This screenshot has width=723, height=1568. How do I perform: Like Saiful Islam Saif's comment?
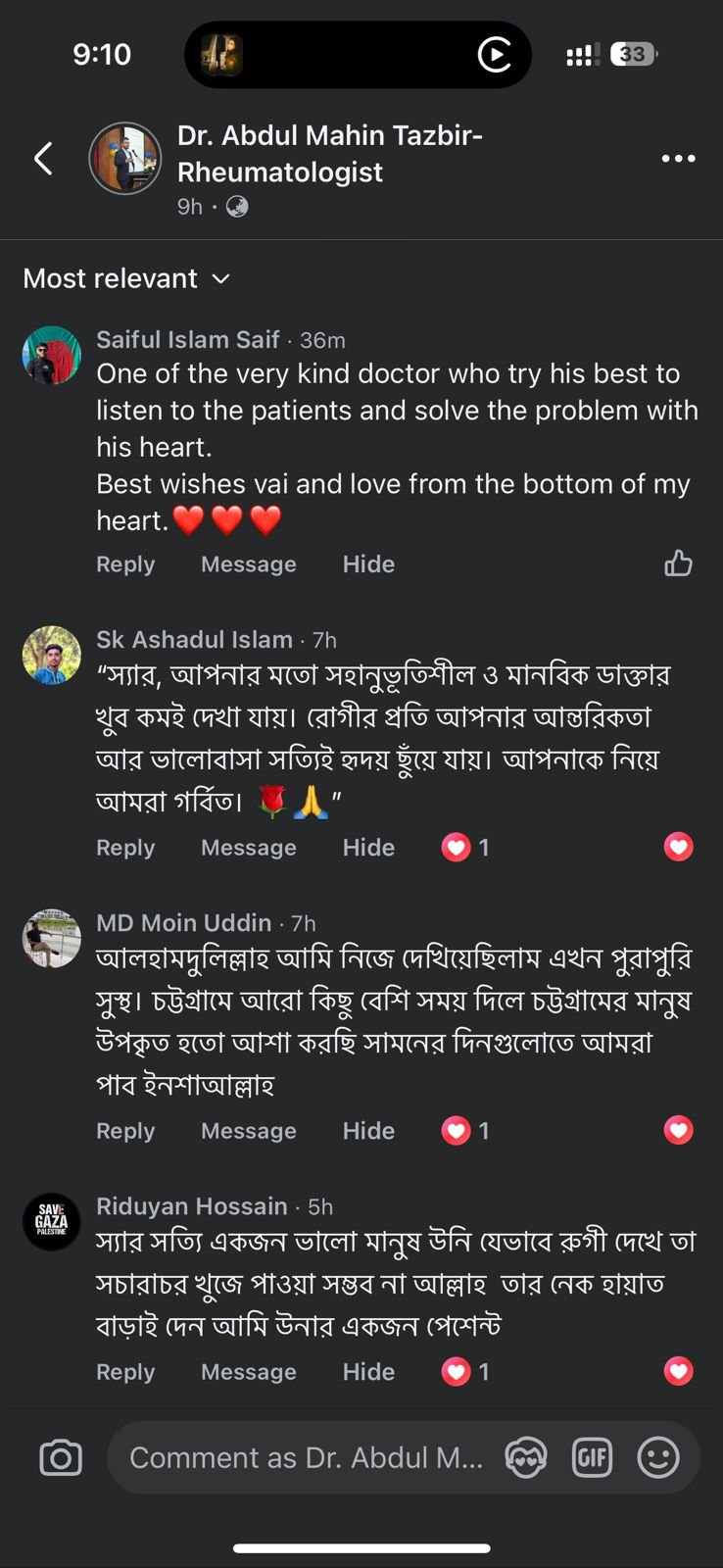click(x=678, y=563)
